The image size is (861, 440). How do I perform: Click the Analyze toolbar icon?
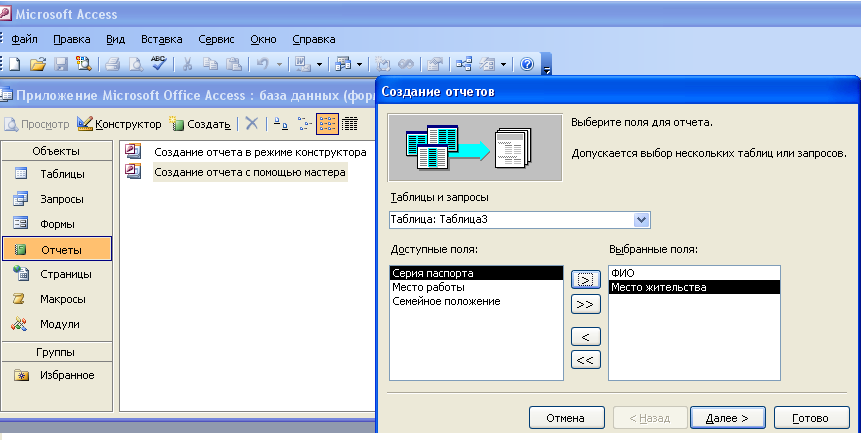pyautogui.click(x=343, y=64)
